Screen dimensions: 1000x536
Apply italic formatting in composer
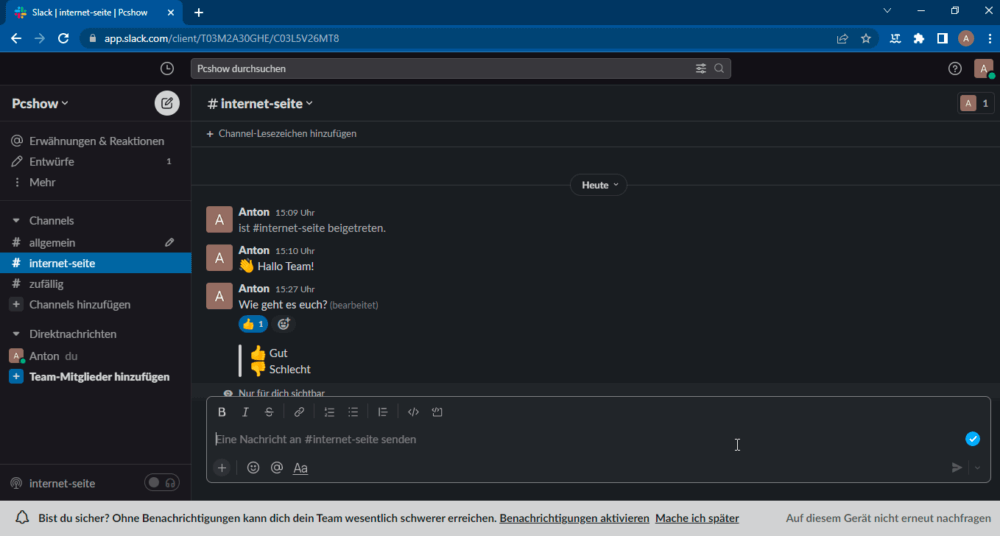click(x=245, y=412)
